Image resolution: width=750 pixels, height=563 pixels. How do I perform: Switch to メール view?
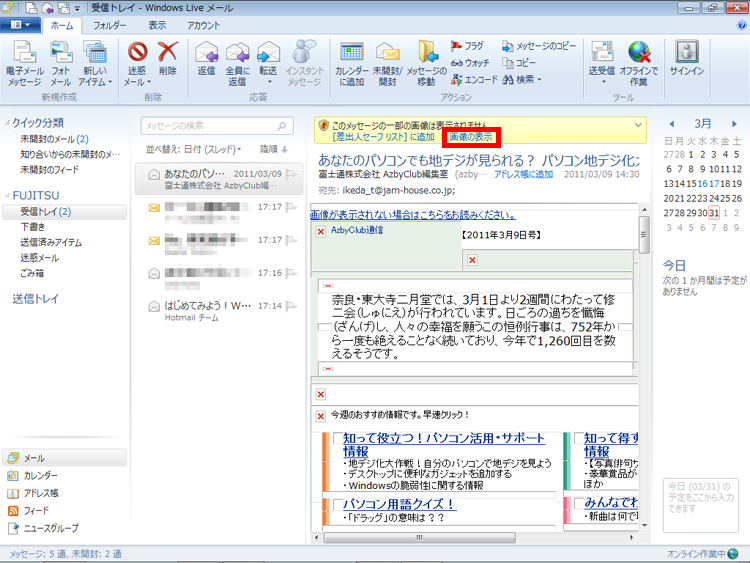pos(65,458)
